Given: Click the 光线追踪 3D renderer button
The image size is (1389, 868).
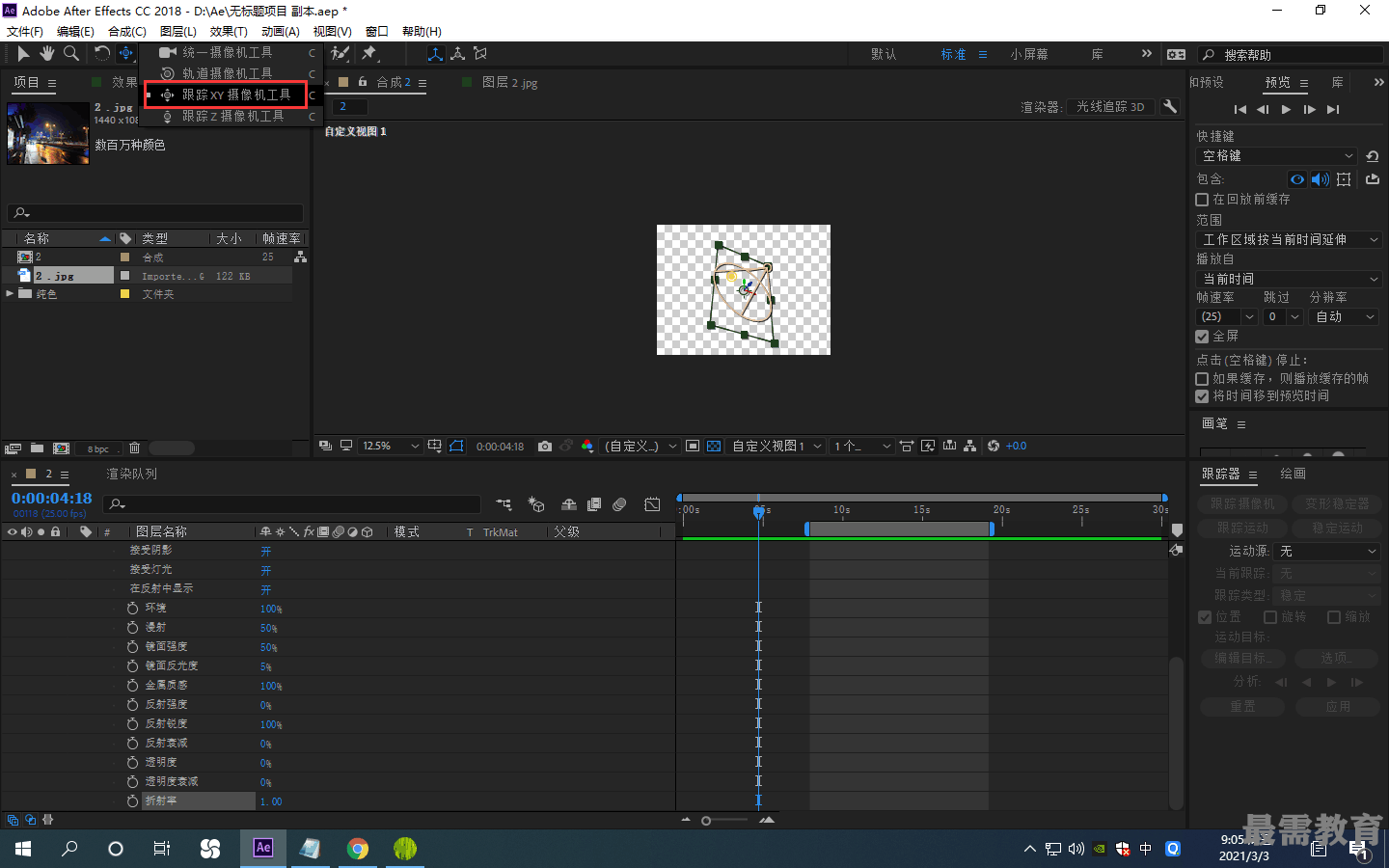Looking at the screenshot, I should point(1110,106).
